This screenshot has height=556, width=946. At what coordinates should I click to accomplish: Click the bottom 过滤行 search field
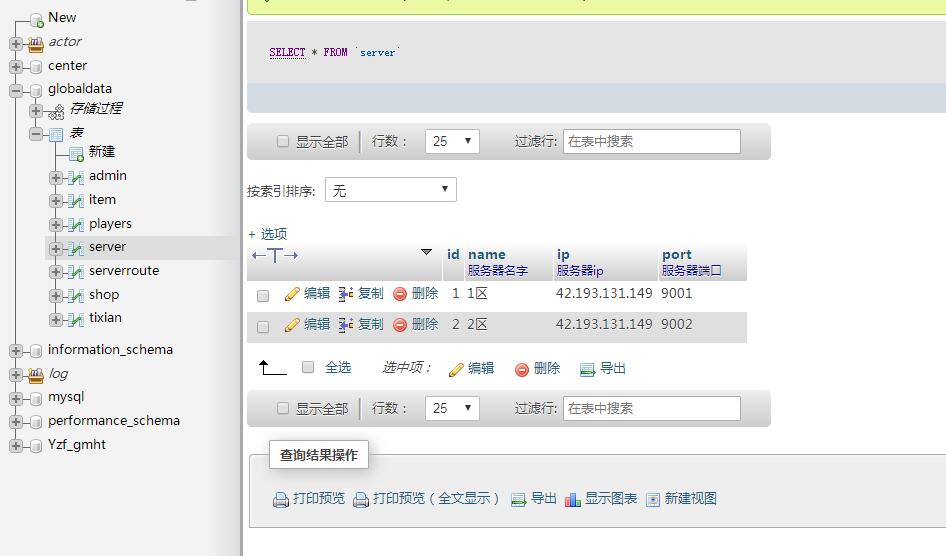coord(651,408)
